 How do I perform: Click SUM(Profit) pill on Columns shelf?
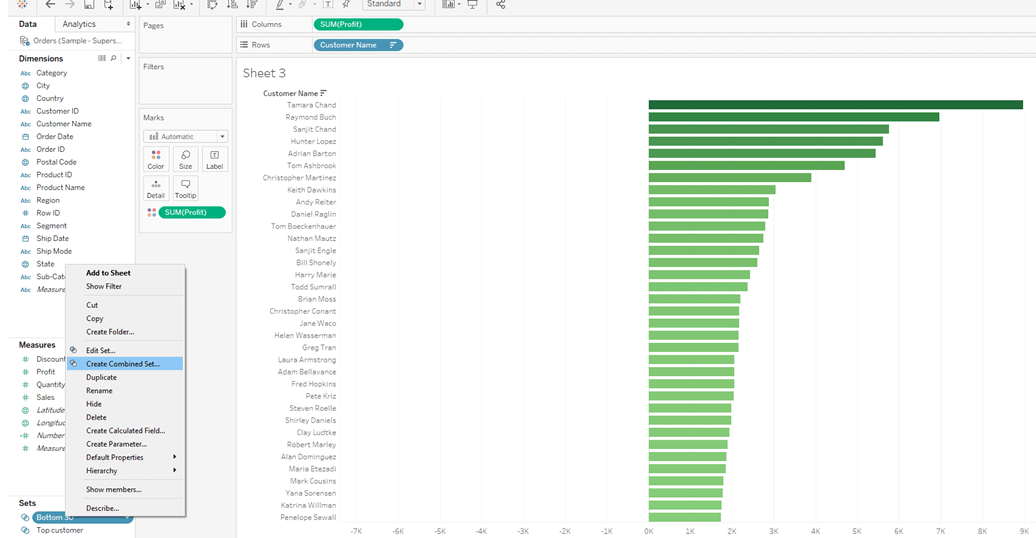coord(358,24)
